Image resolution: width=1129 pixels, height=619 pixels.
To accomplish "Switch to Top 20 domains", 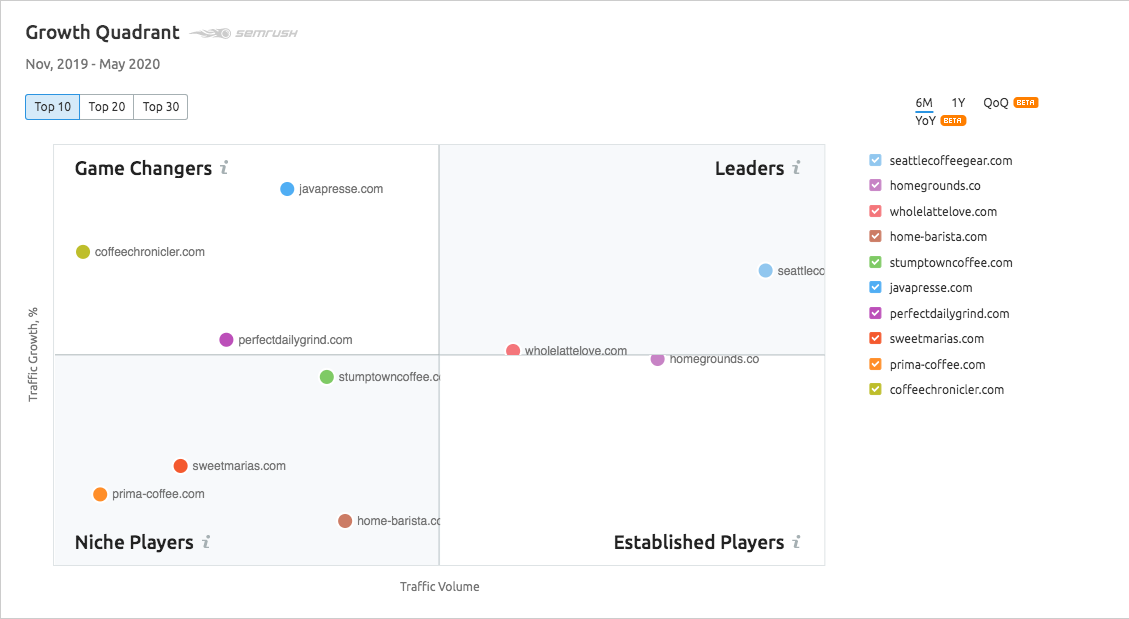I will (x=107, y=107).
